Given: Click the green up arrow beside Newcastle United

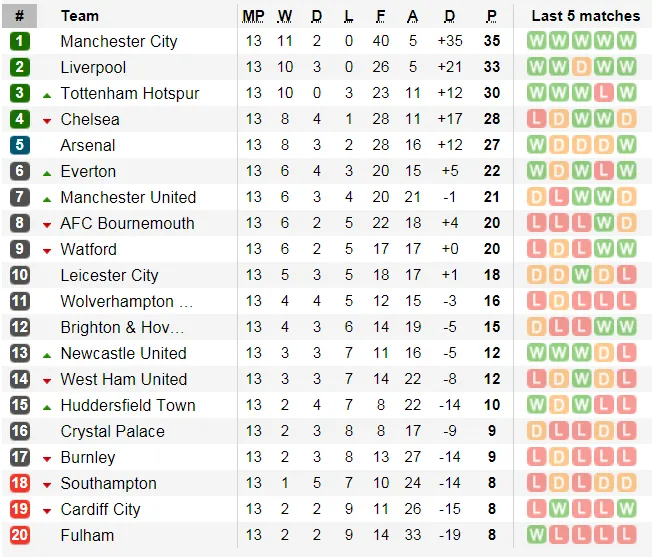Looking at the screenshot, I should point(47,354).
